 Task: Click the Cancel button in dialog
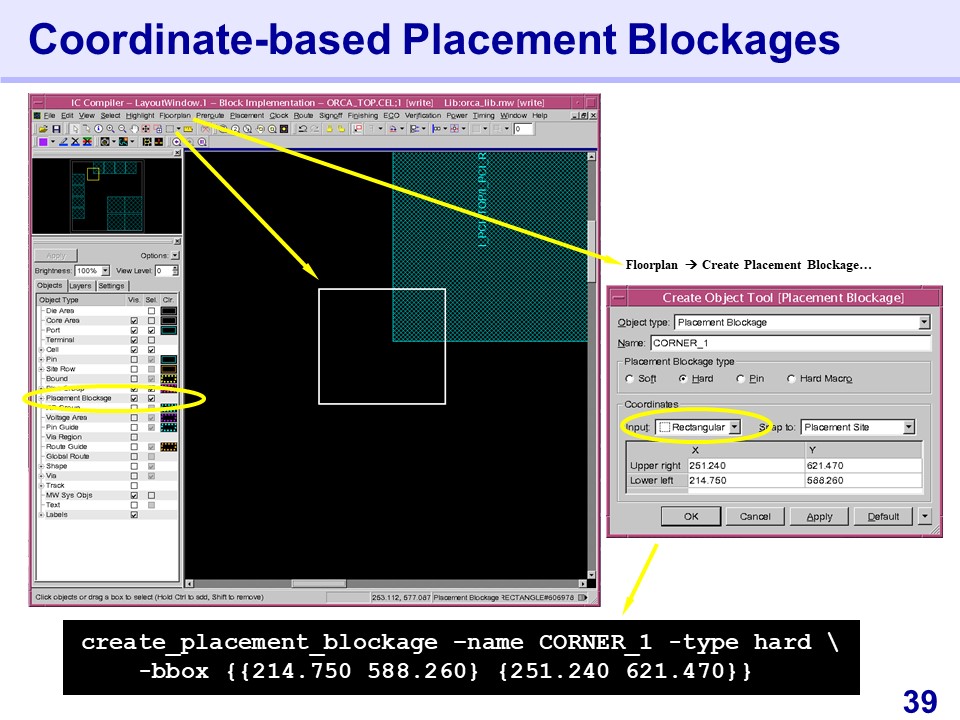click(755, 517)
